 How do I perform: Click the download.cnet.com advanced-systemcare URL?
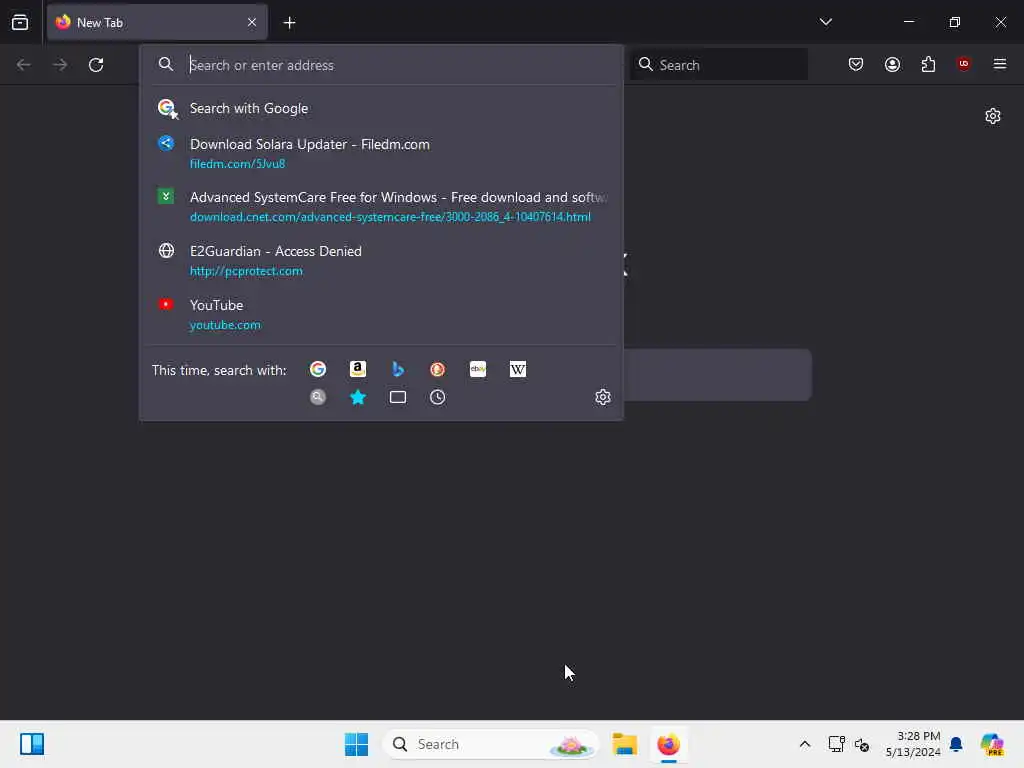390,217
